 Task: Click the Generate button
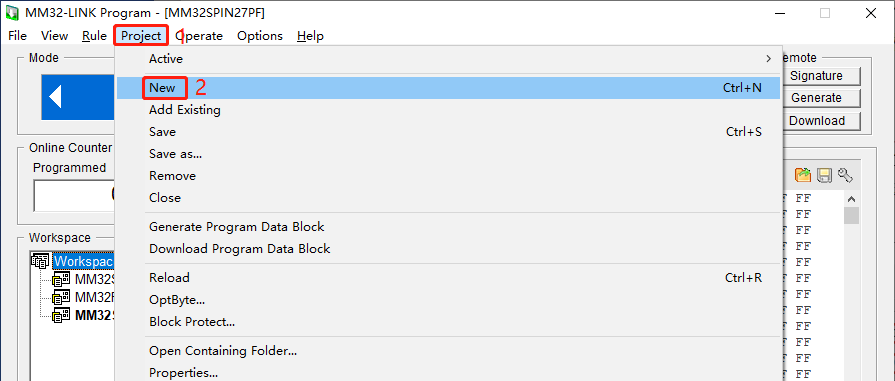(x=816, y=98)
